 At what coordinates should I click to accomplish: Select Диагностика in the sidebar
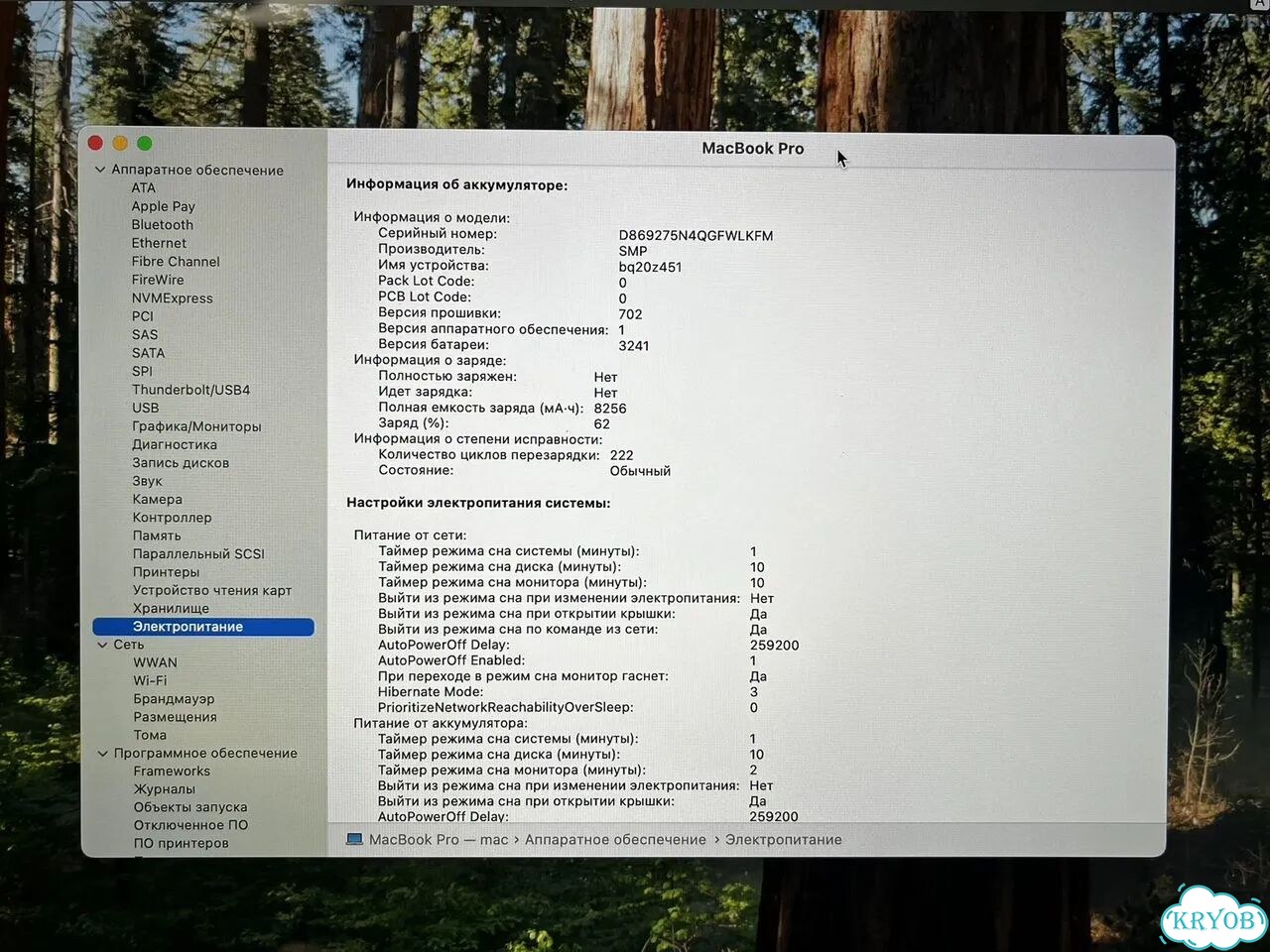pos(175,444)
